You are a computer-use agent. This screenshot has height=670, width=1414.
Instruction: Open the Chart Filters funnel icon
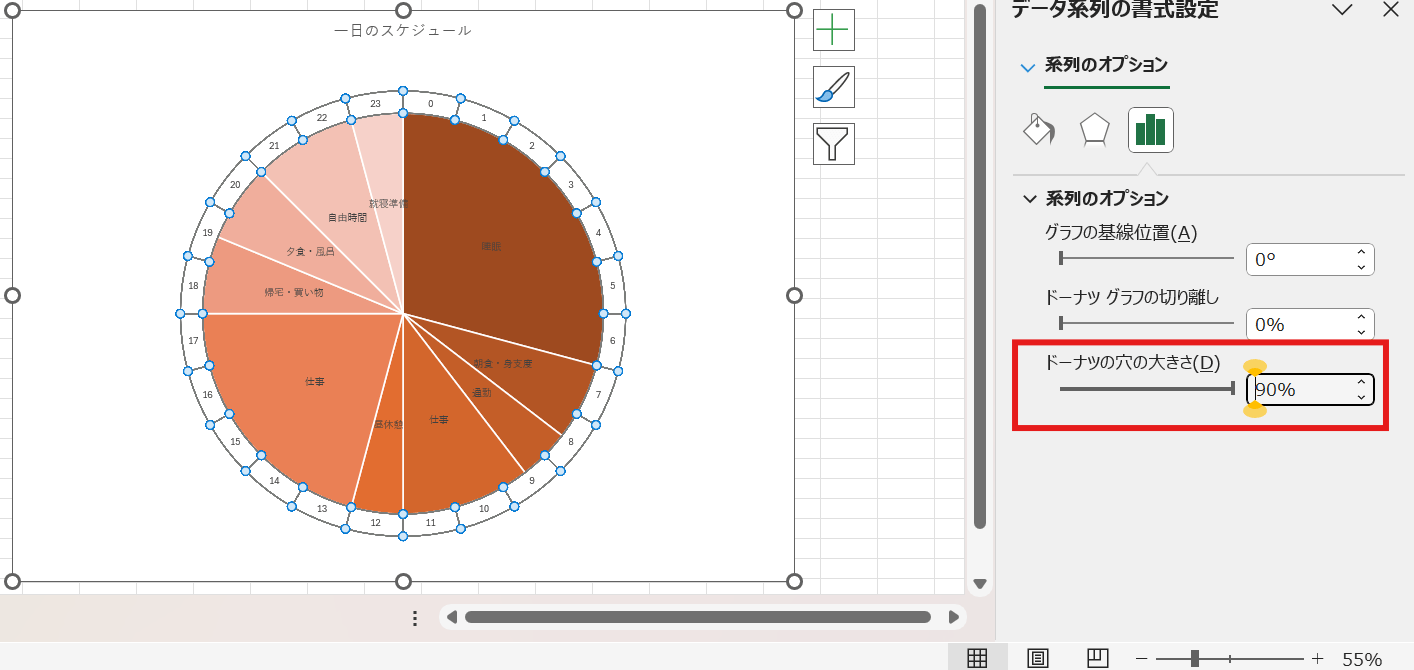[833, 144]
